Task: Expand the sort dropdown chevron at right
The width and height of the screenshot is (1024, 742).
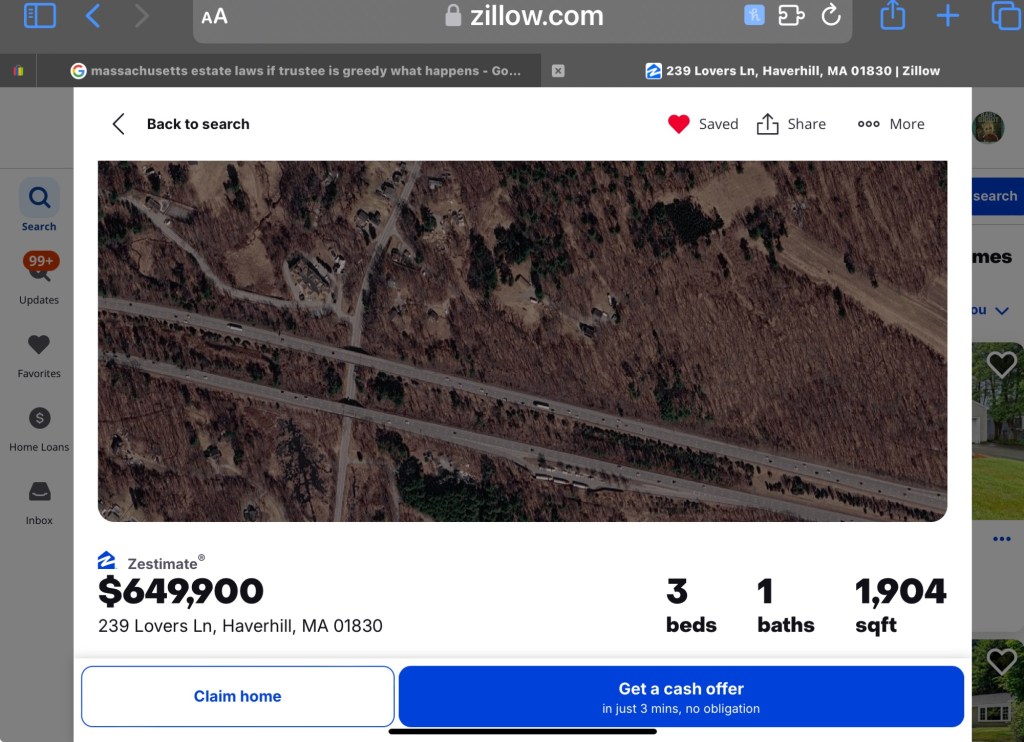Action: click(x=1002, y=311)
